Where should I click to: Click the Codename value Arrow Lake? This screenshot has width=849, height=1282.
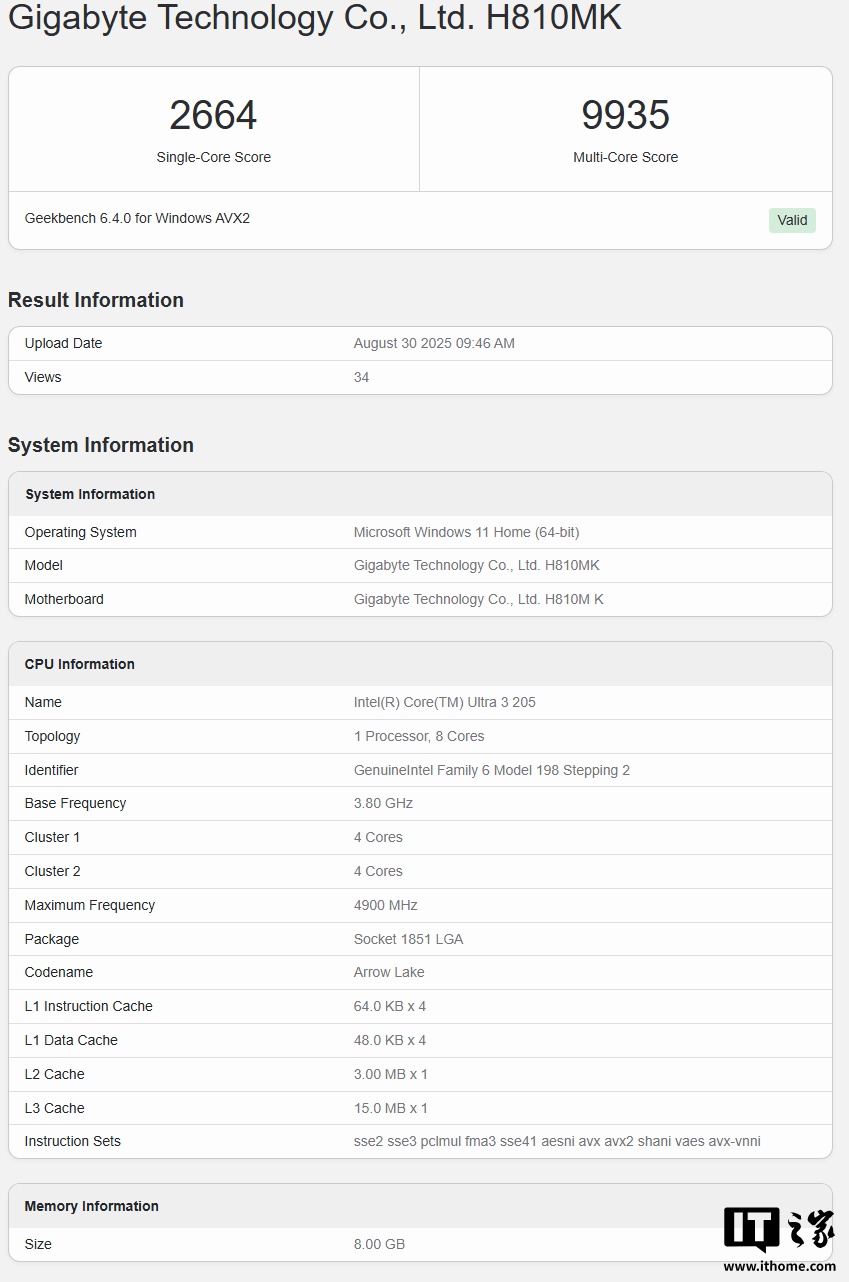pos(389,972)
